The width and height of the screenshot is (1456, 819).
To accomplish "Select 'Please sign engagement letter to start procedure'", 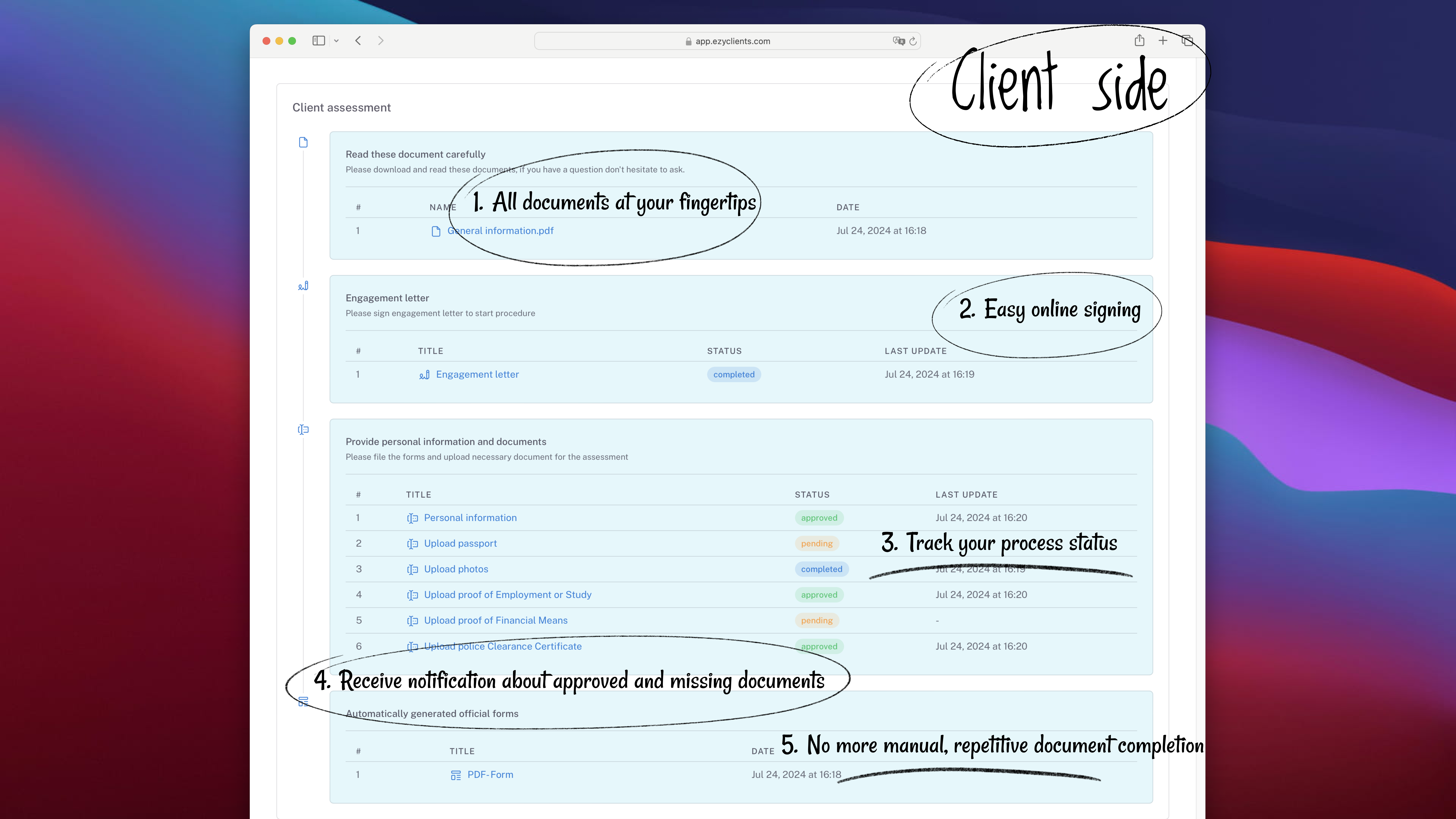I will pos(440,313).
